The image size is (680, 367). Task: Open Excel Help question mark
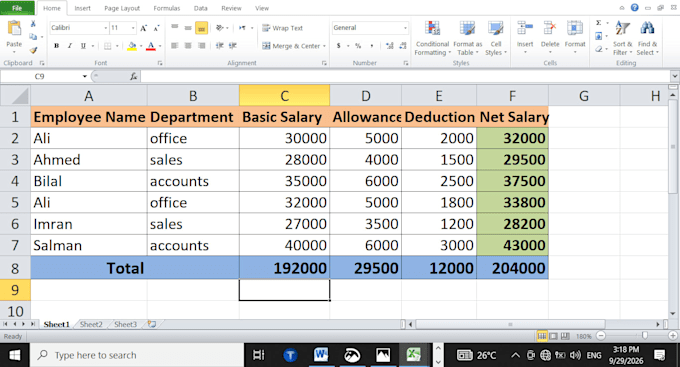[634, 8]
